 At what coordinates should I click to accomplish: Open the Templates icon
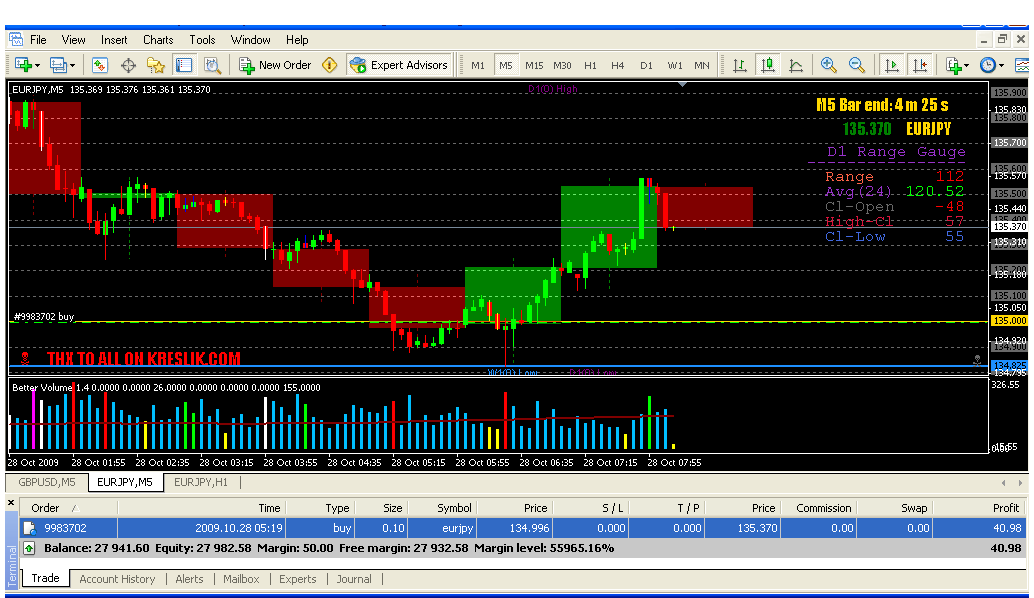[x=1021, y=65]
